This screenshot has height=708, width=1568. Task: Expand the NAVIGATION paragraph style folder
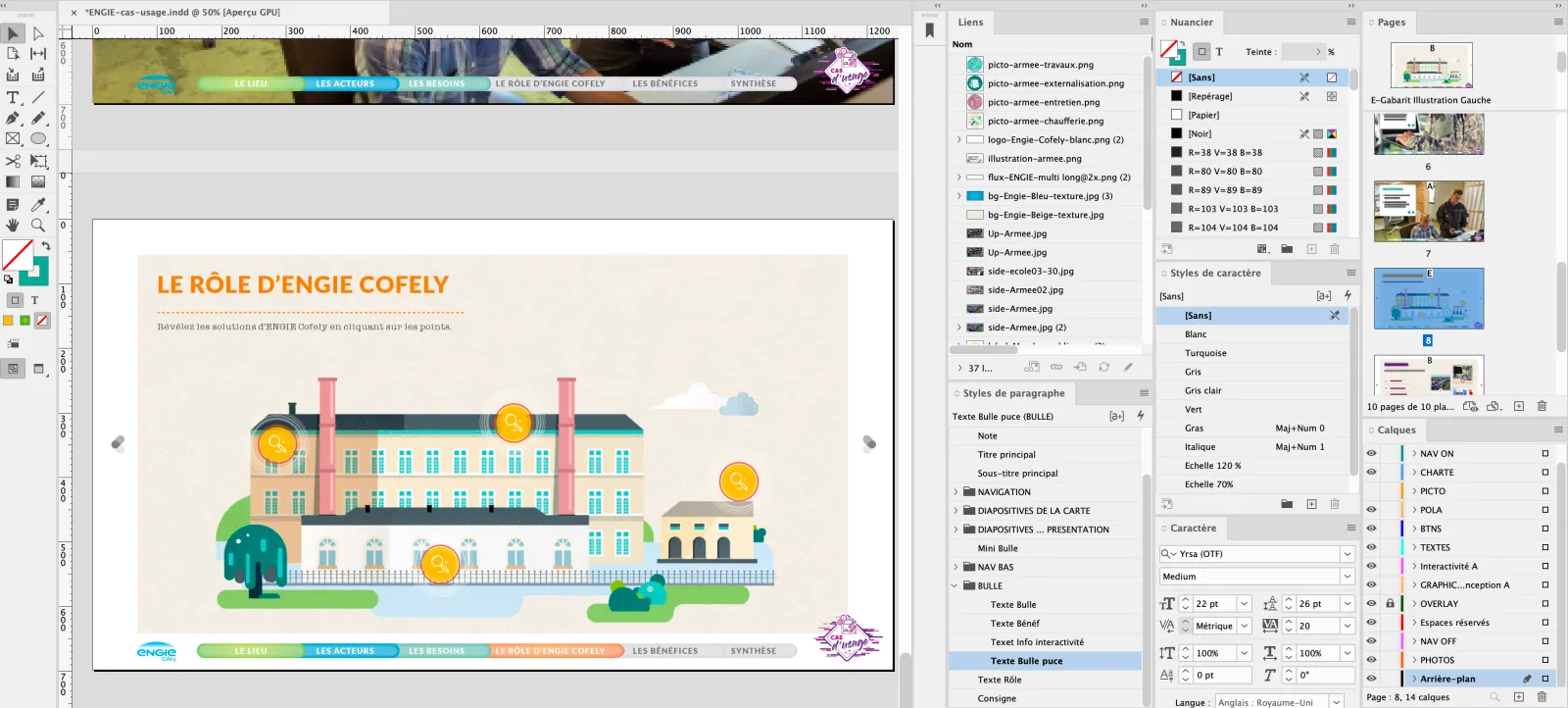pyautogui.click(x=955, y=492)
